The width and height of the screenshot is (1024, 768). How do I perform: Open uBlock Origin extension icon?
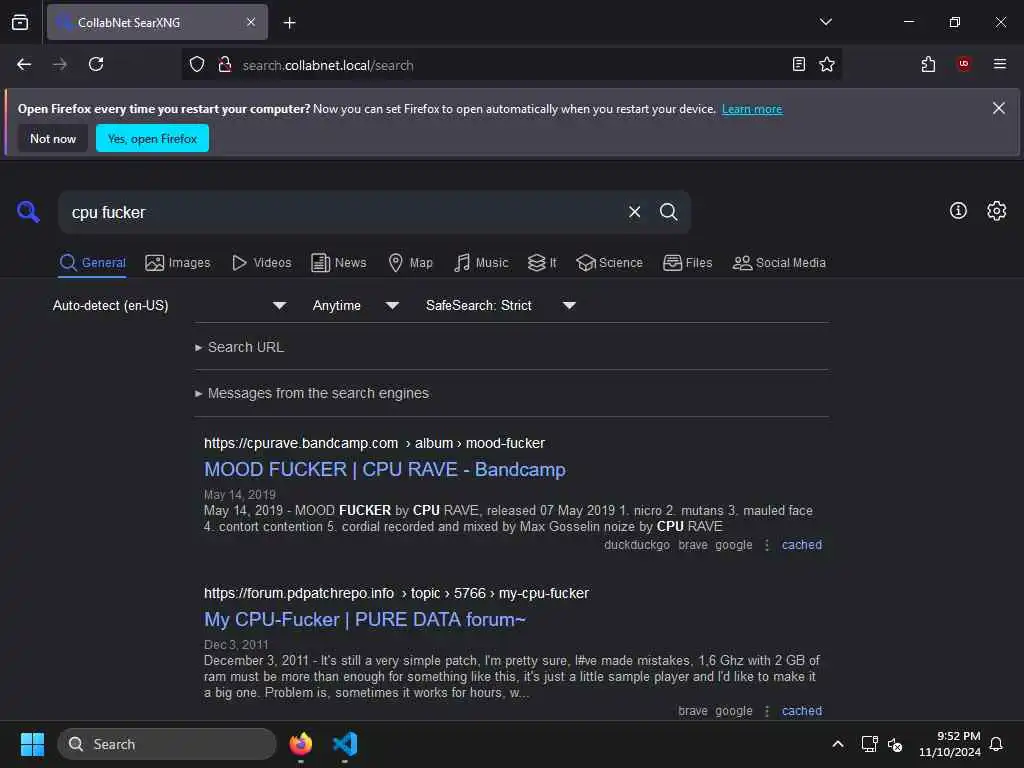pyautogui.click(x=963, y=64)
